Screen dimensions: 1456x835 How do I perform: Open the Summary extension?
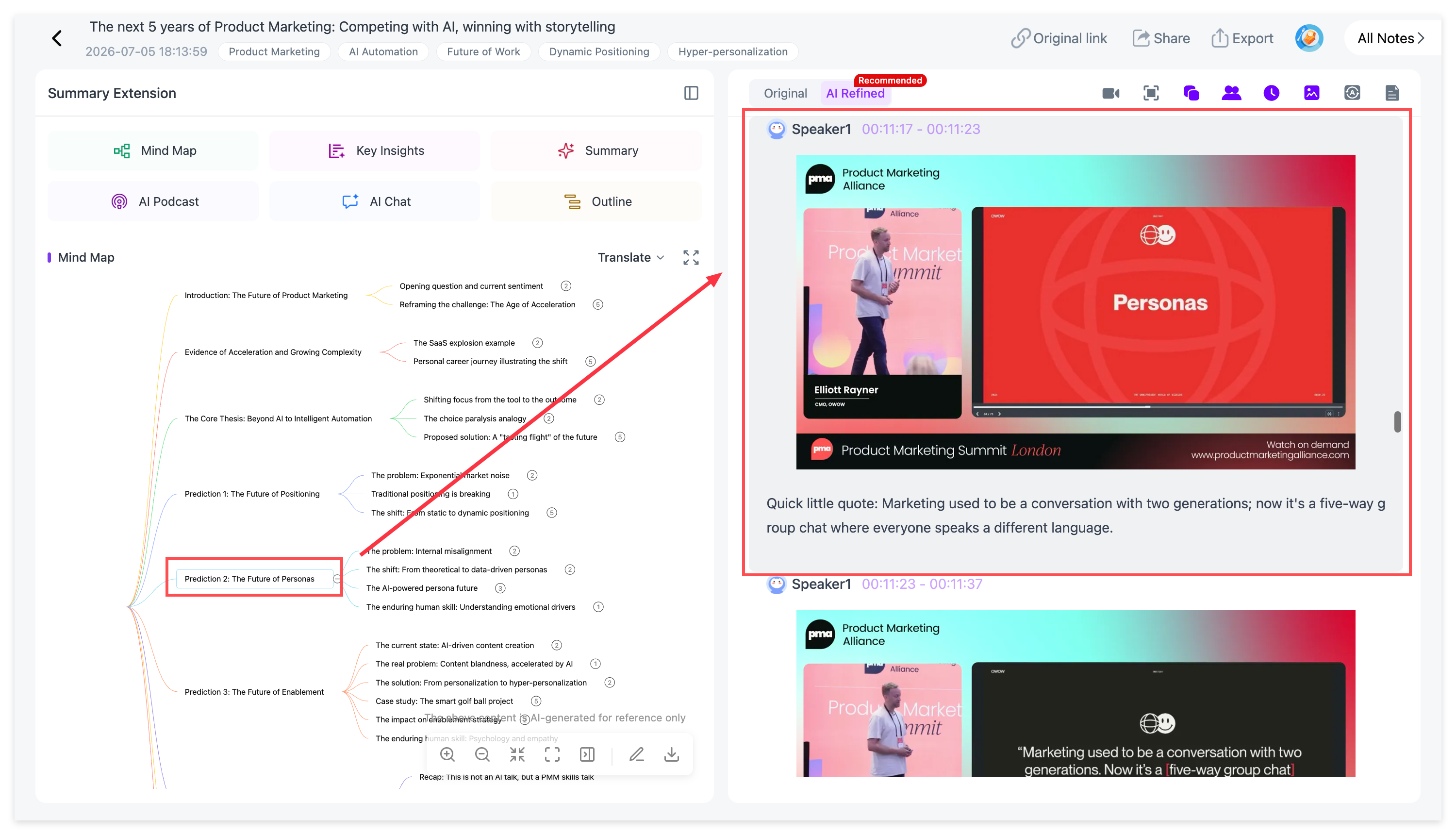point(596,151)
